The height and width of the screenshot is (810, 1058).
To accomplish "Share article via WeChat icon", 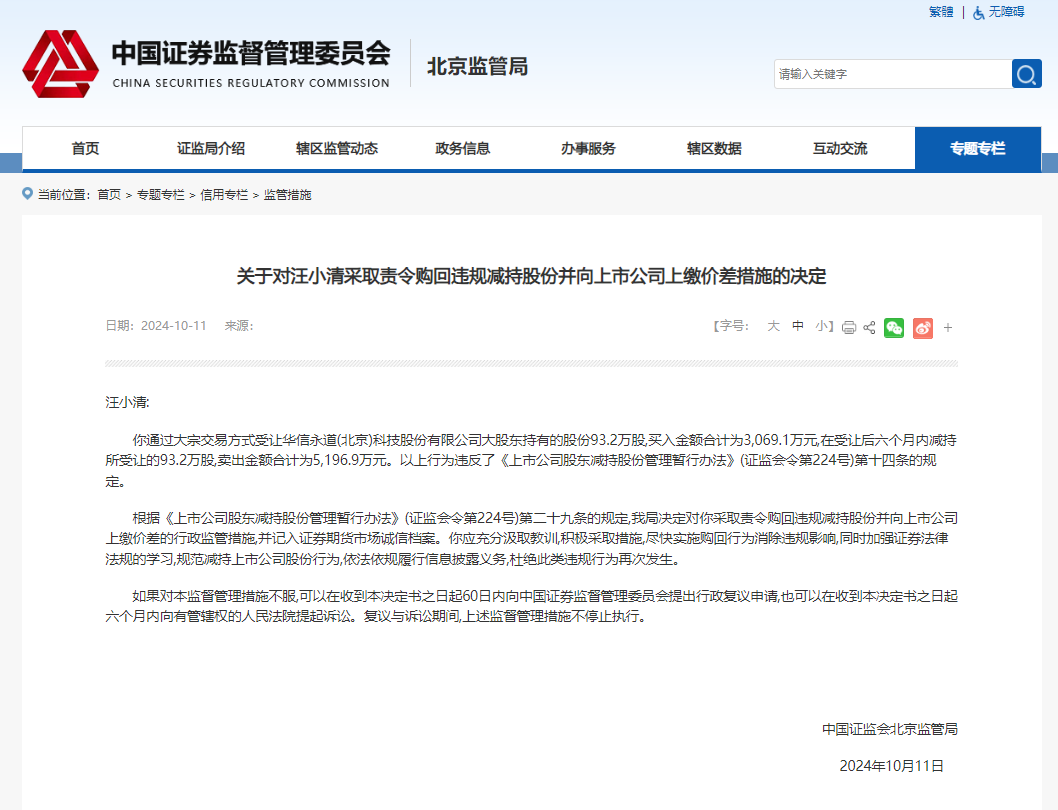I will pyautogui.click(x=894, y=327).
